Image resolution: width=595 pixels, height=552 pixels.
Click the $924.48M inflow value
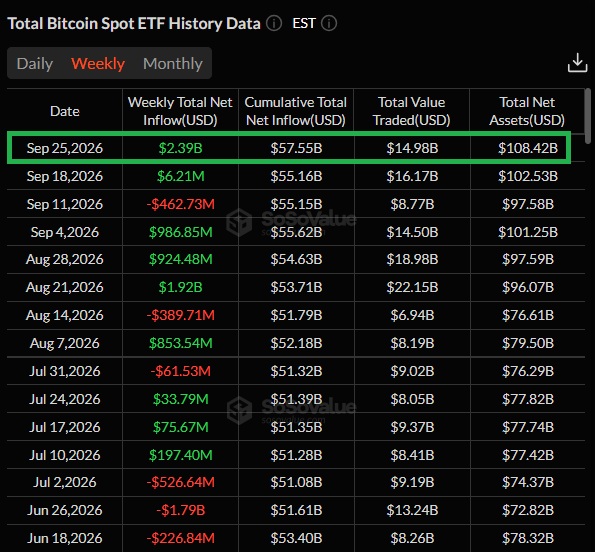[x=180, y=259]
